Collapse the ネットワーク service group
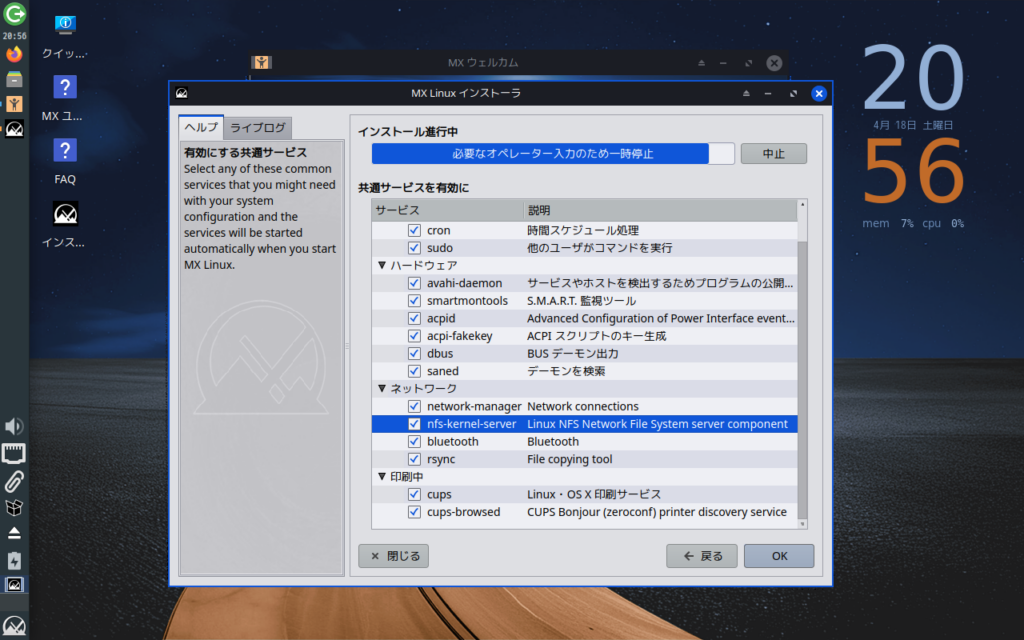The width and height of the screenshot is (1024, 640). 382,389
